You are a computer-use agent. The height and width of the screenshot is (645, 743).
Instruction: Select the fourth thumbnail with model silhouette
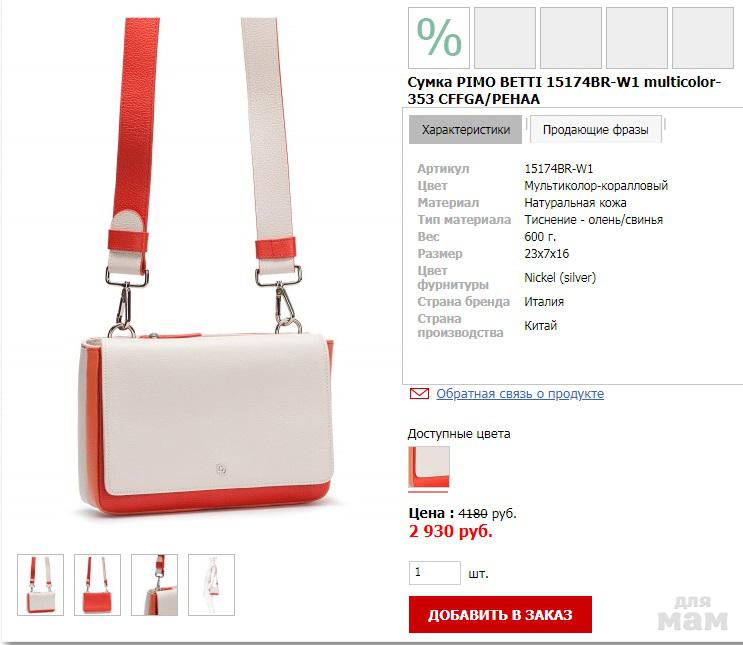(x=211, y=585)
